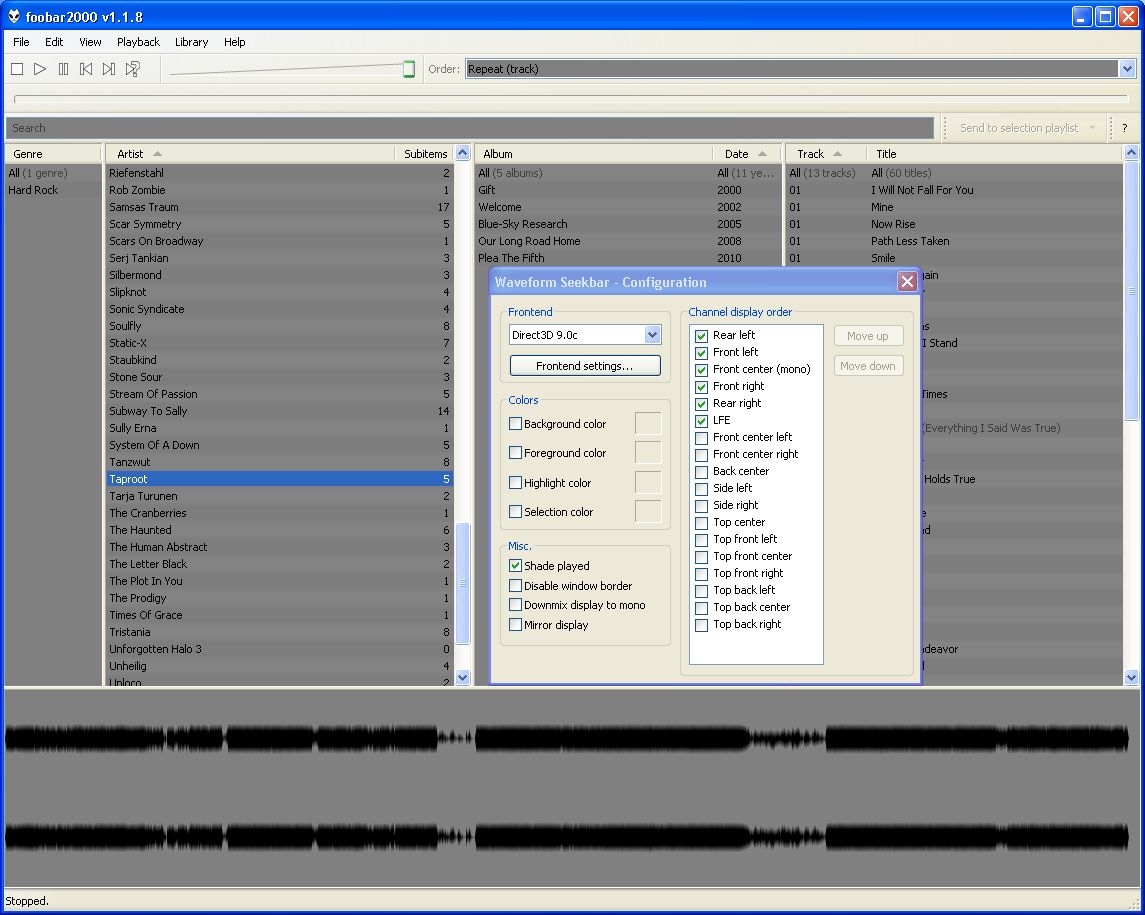Click the Move down button
Image resolution: width=1145 pixels, height=915 pixels.
coord(868,366)
